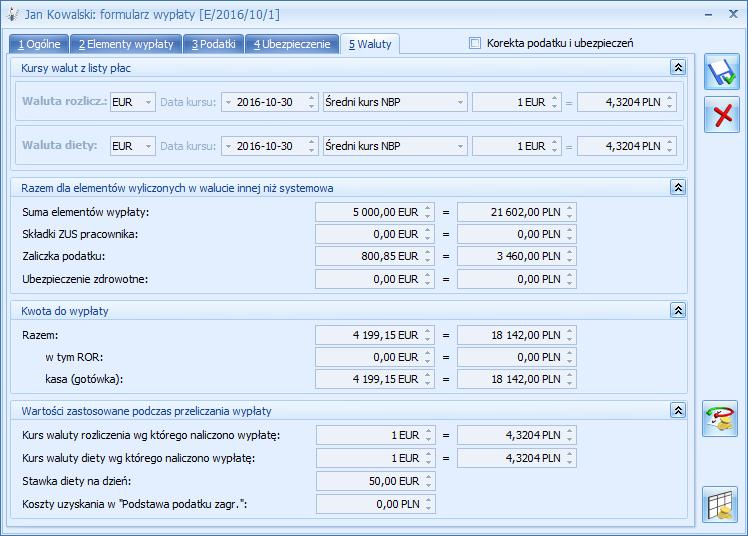Increase the Suma elements wypłaty EUR value

pos(428,207)
